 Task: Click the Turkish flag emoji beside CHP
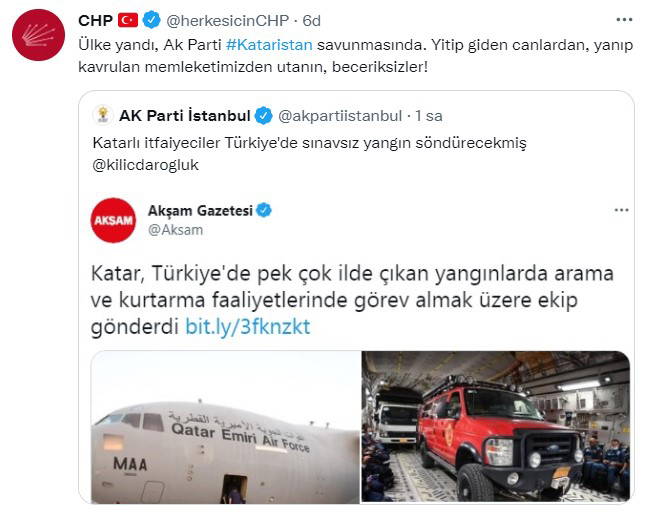click(x=128, y=20)
